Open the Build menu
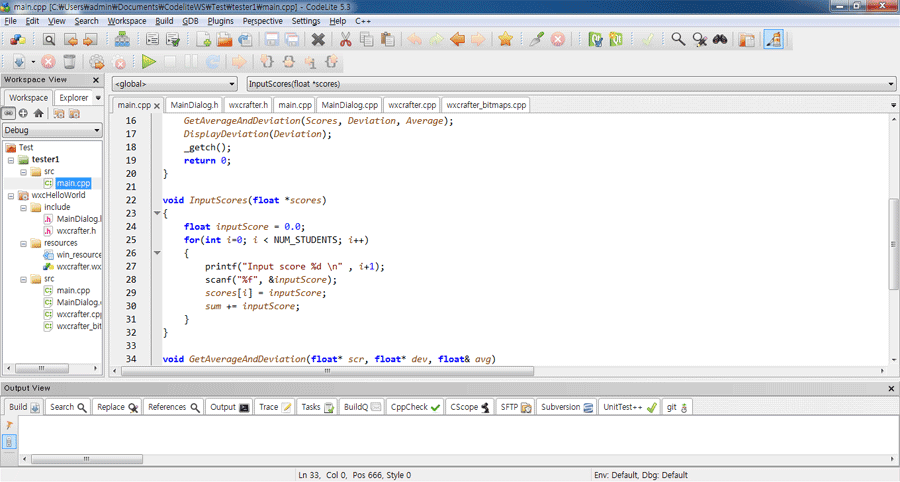900x482 pixels. pyautogui.click(x=164, y=21)
